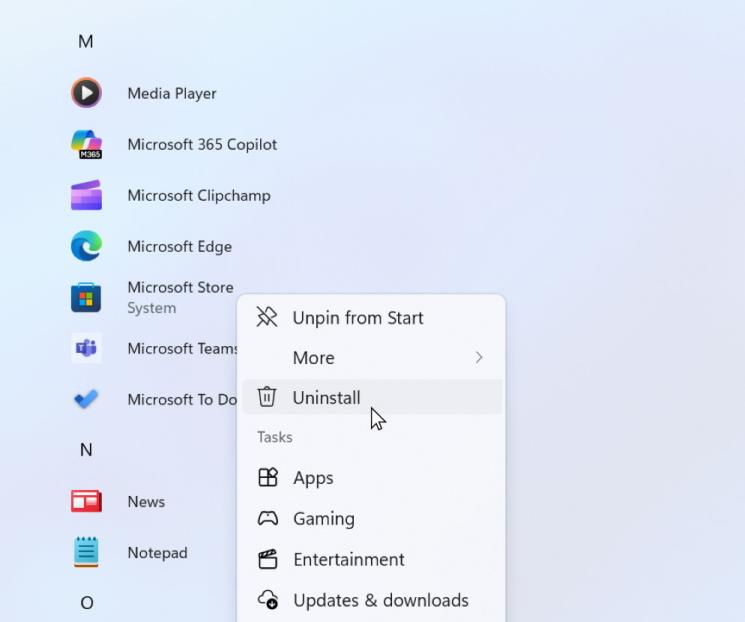
Task: Open the Notepad app icon
Action: coord(86,552)
